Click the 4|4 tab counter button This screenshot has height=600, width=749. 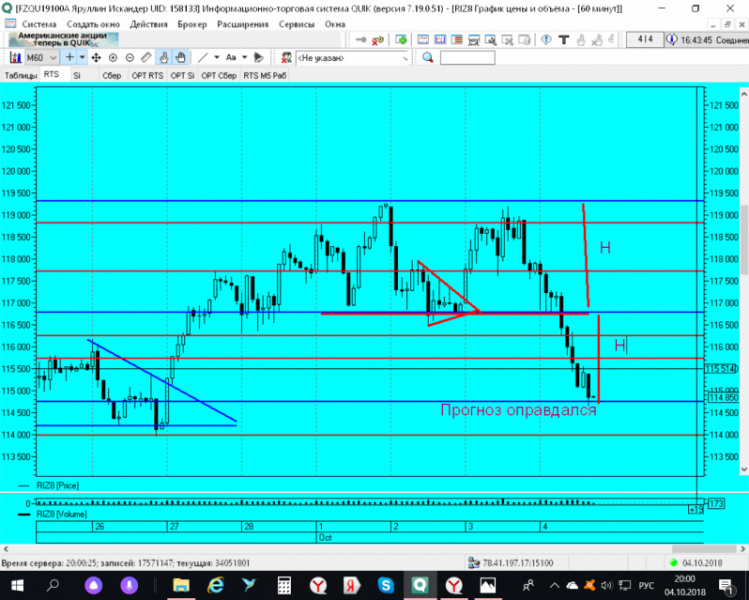click(x=645, y=40)
